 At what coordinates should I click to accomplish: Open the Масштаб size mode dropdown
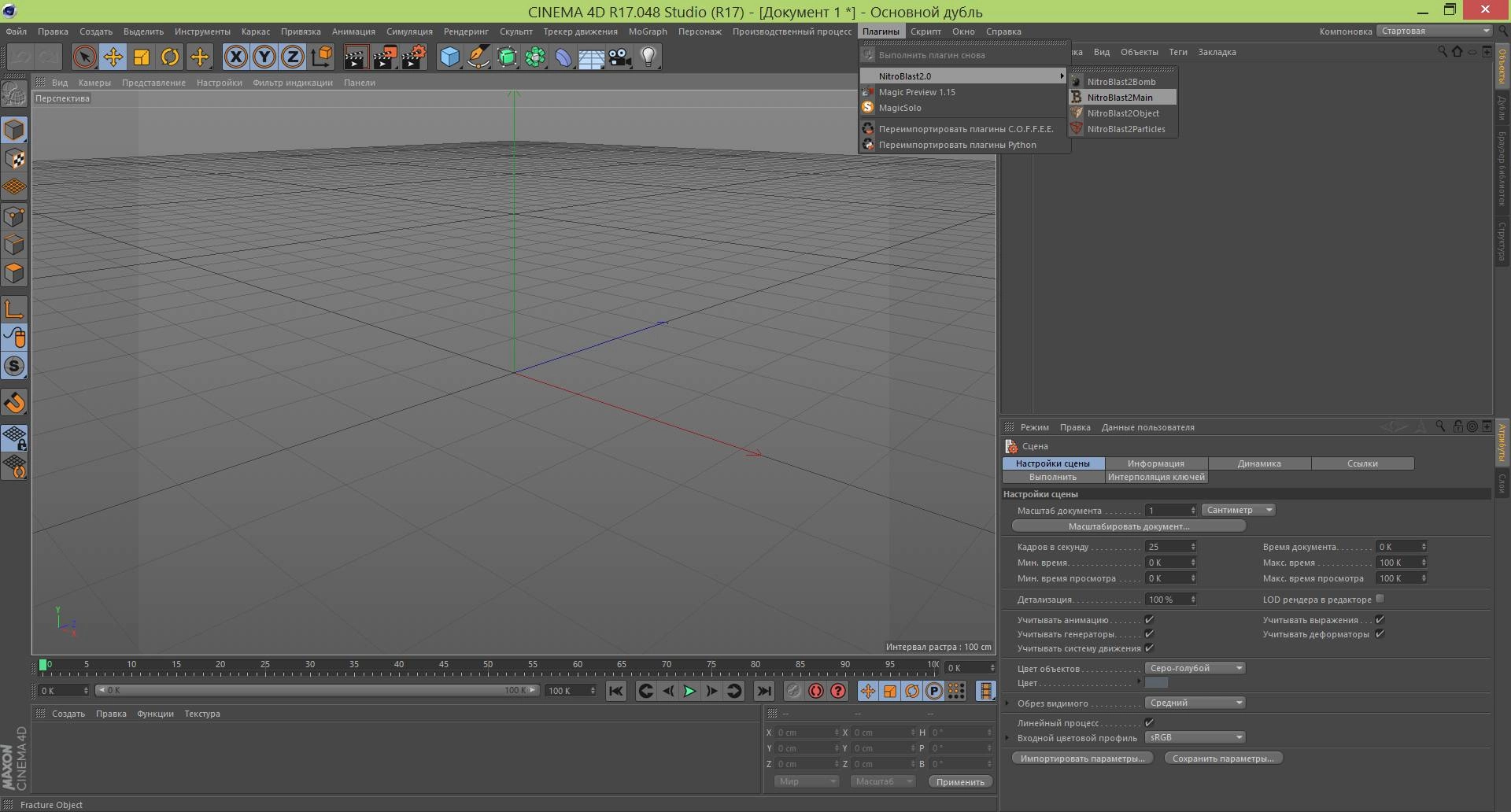[883, 781]
